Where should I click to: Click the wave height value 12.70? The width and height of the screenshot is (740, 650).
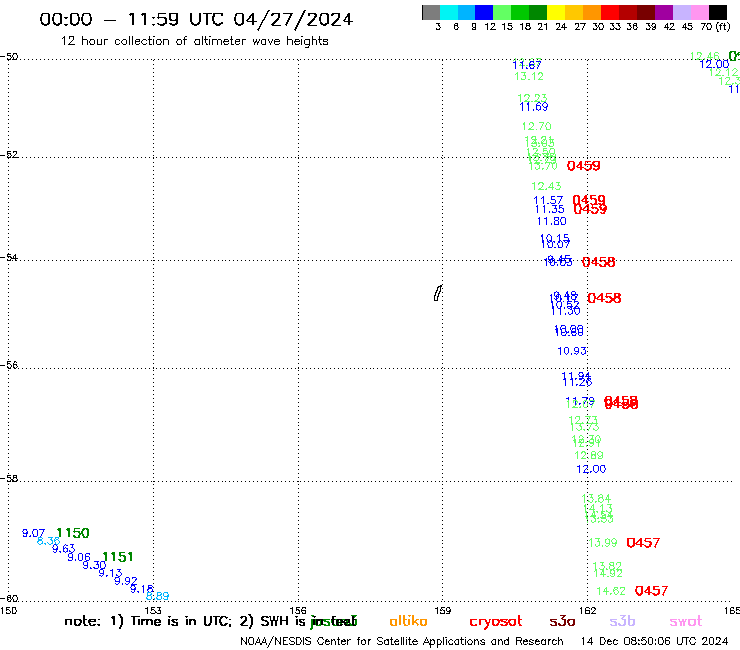click(x=536, y=127)
